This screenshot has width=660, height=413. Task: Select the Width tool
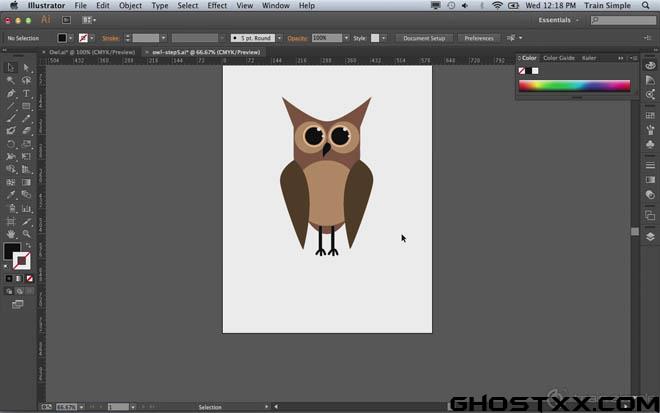point(11,157)
